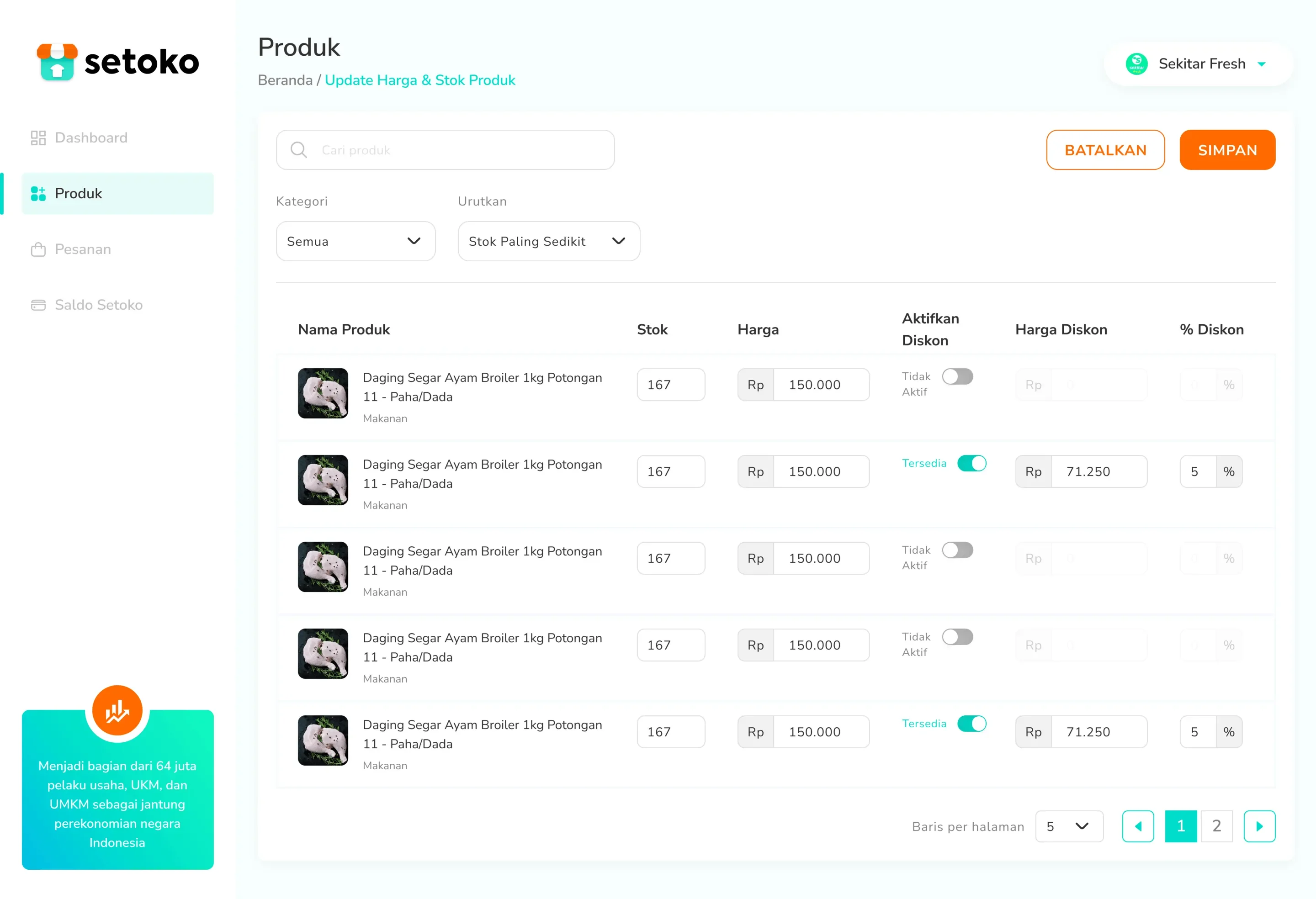Click the orange chart growth icon
Screen dimensions: 1316x899
pos(117,710)
